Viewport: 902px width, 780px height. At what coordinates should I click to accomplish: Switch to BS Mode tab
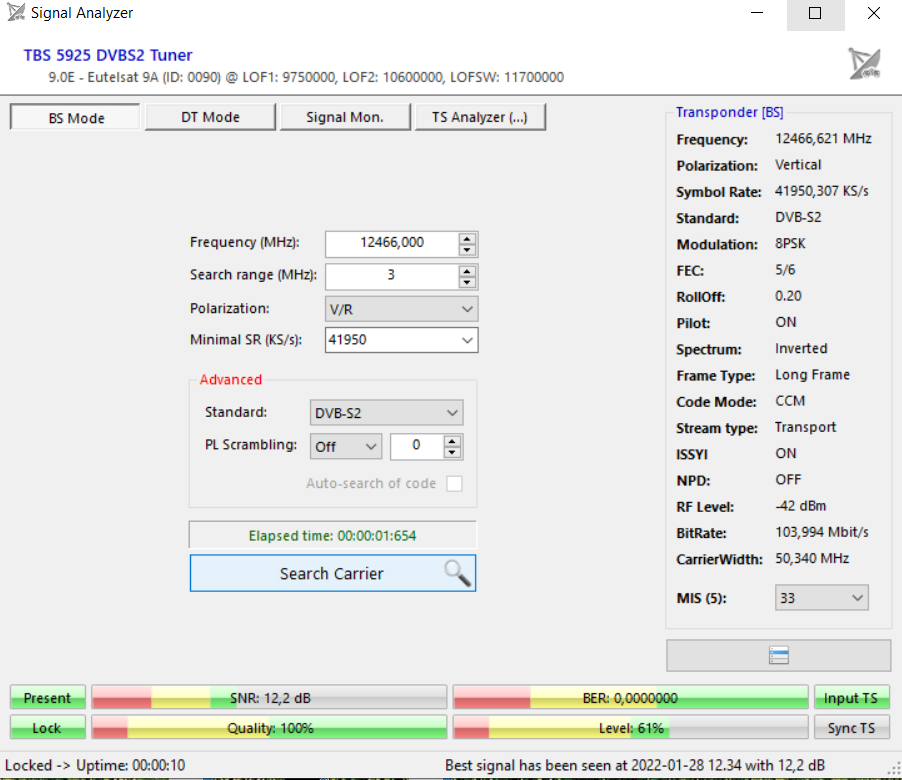click(x=75, y=117)
